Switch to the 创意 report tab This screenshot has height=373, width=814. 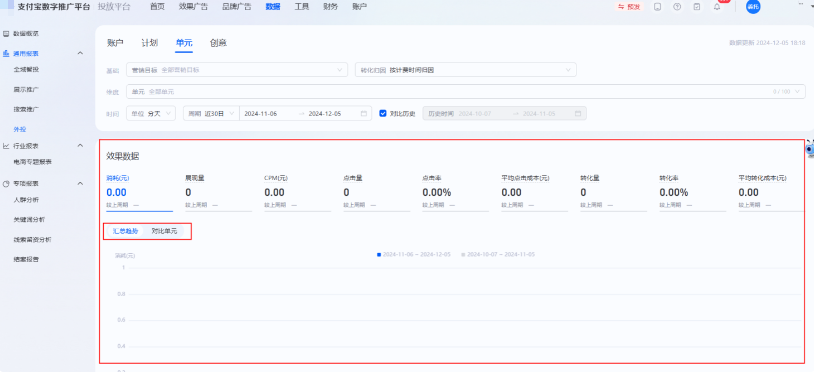click(219, 43)
